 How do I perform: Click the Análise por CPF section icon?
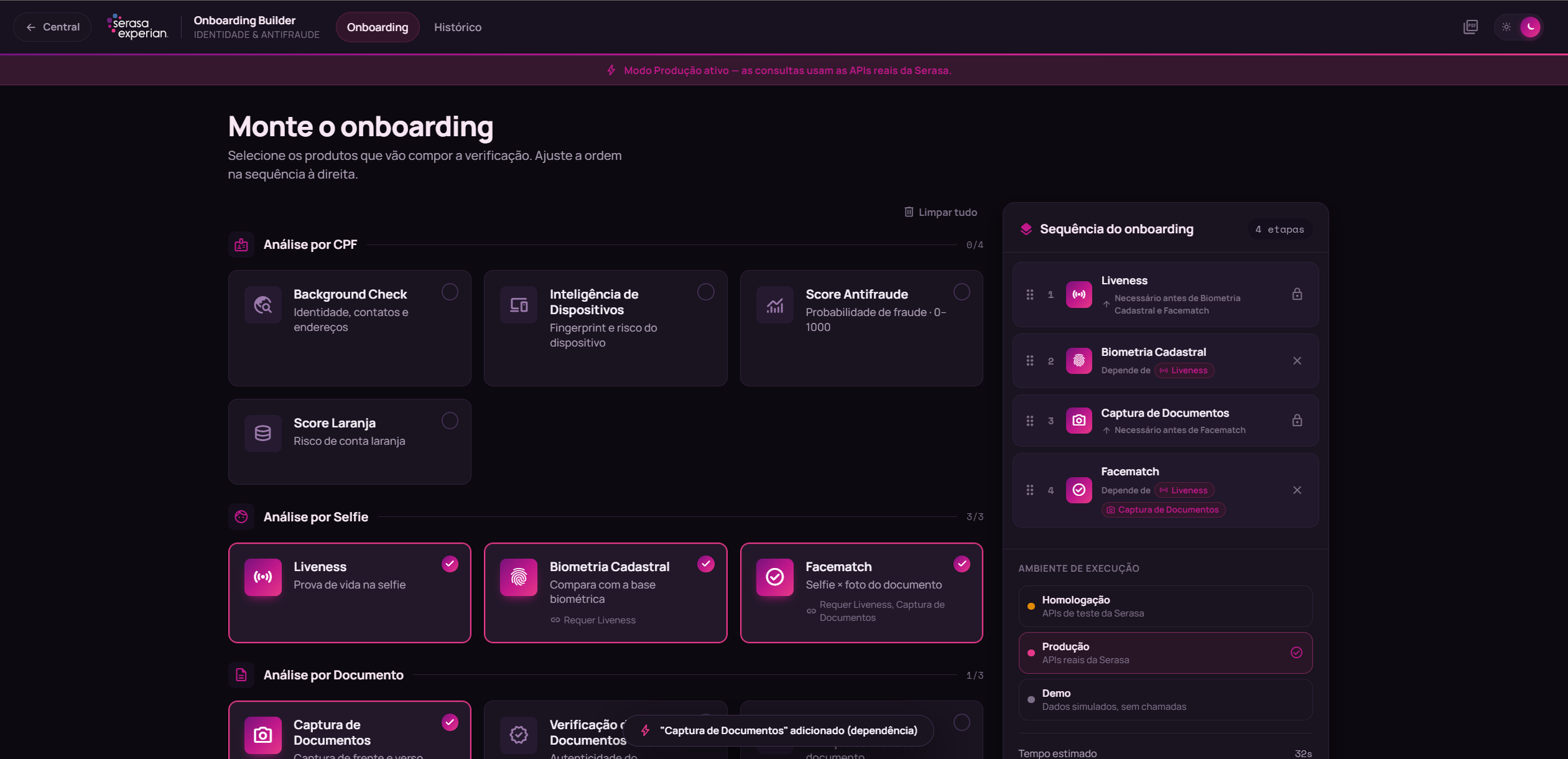click(x=241, y=244)
